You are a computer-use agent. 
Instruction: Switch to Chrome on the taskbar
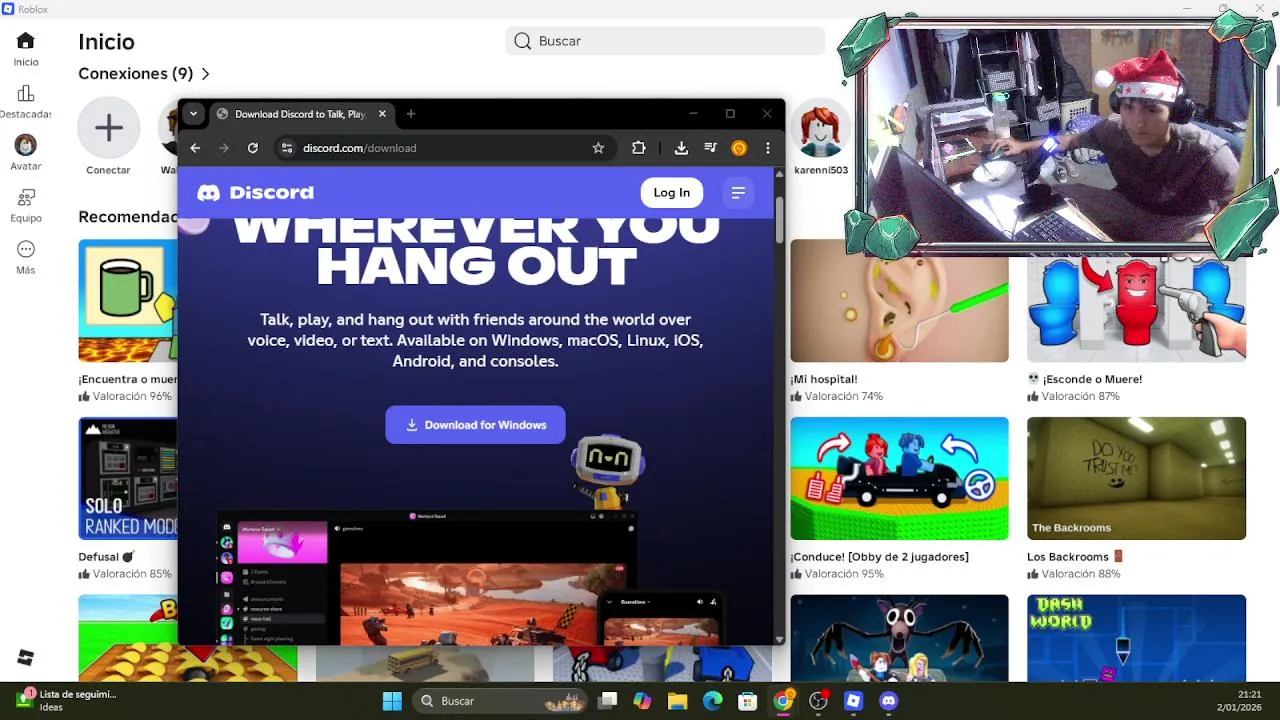click(783, 701)
